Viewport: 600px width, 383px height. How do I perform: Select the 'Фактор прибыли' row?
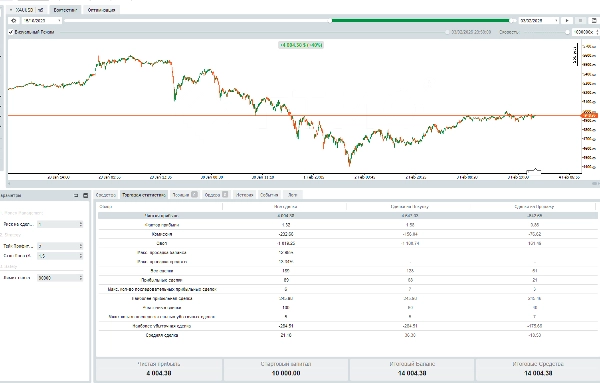(347, 225)
